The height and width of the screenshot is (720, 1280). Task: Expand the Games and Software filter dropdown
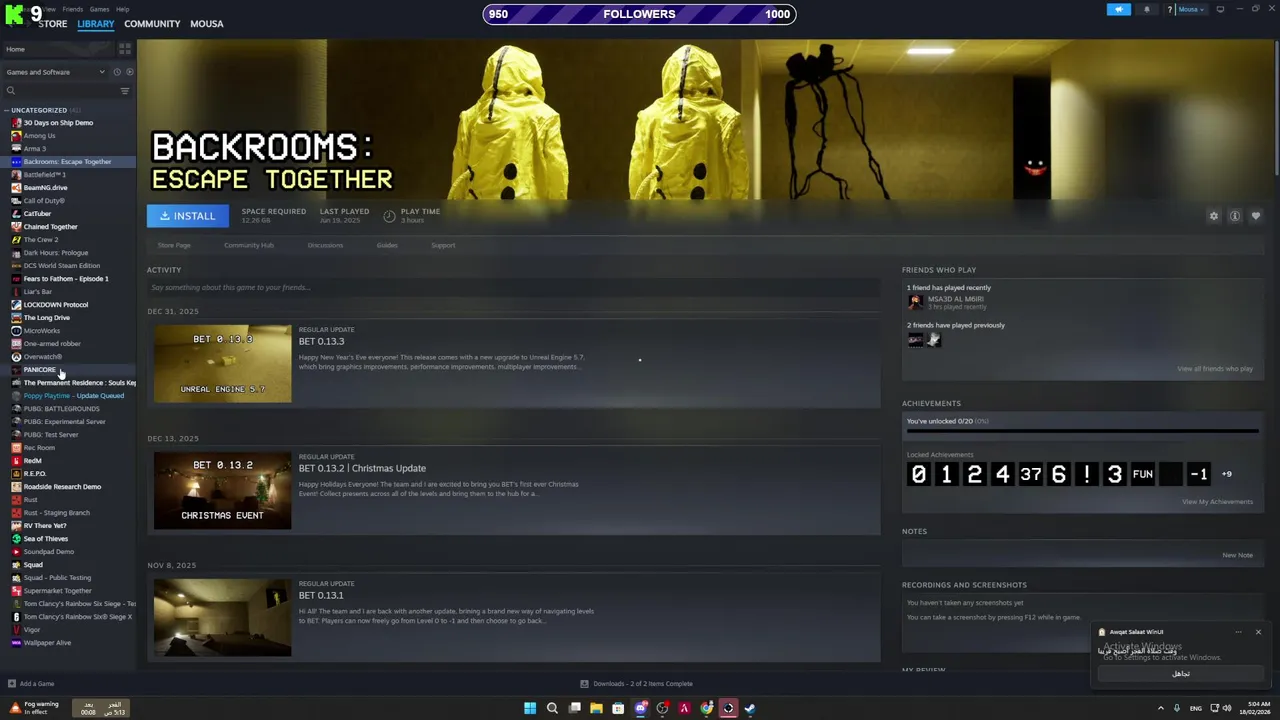click(x=55, y=72)
